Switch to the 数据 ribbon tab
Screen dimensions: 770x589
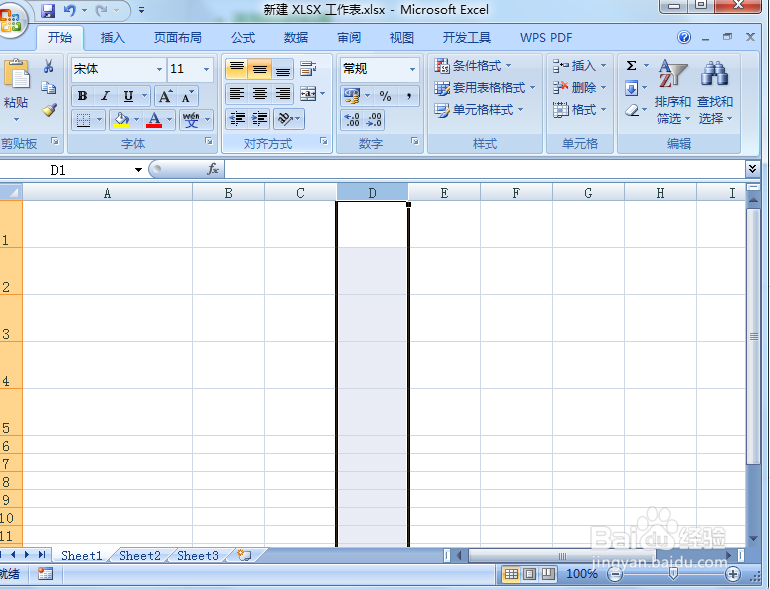296,37
